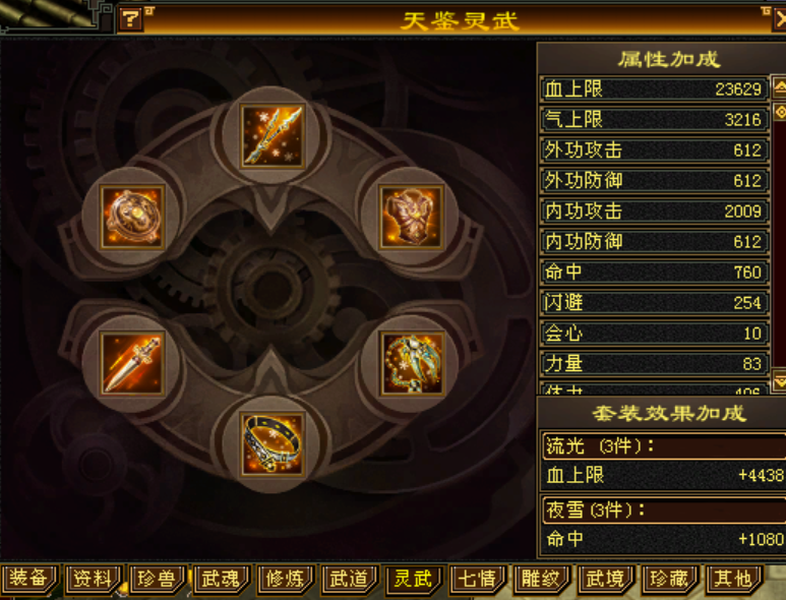Open help with the question mark icon
The height and width of the screenshot is (600, 786).
[130, 19]
